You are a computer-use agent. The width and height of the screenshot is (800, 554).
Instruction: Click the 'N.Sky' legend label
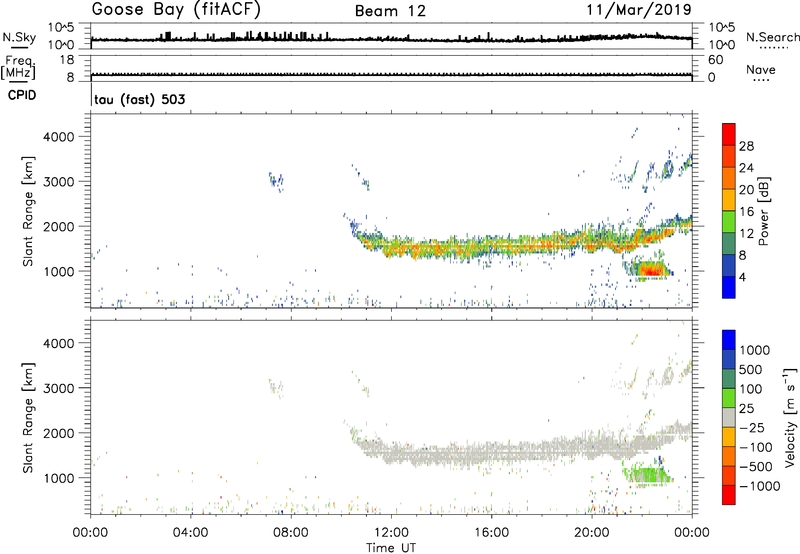[x=19, y=37]
